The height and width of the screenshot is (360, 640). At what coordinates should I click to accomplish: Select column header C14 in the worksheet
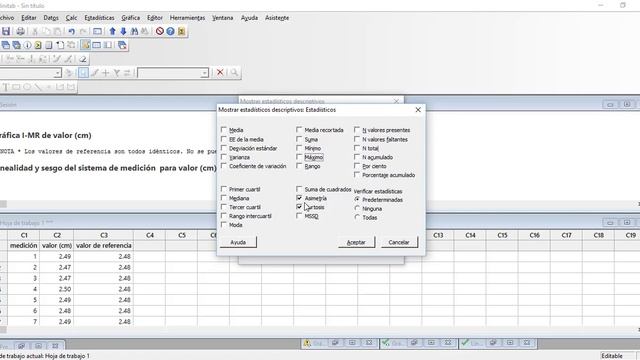470,235
